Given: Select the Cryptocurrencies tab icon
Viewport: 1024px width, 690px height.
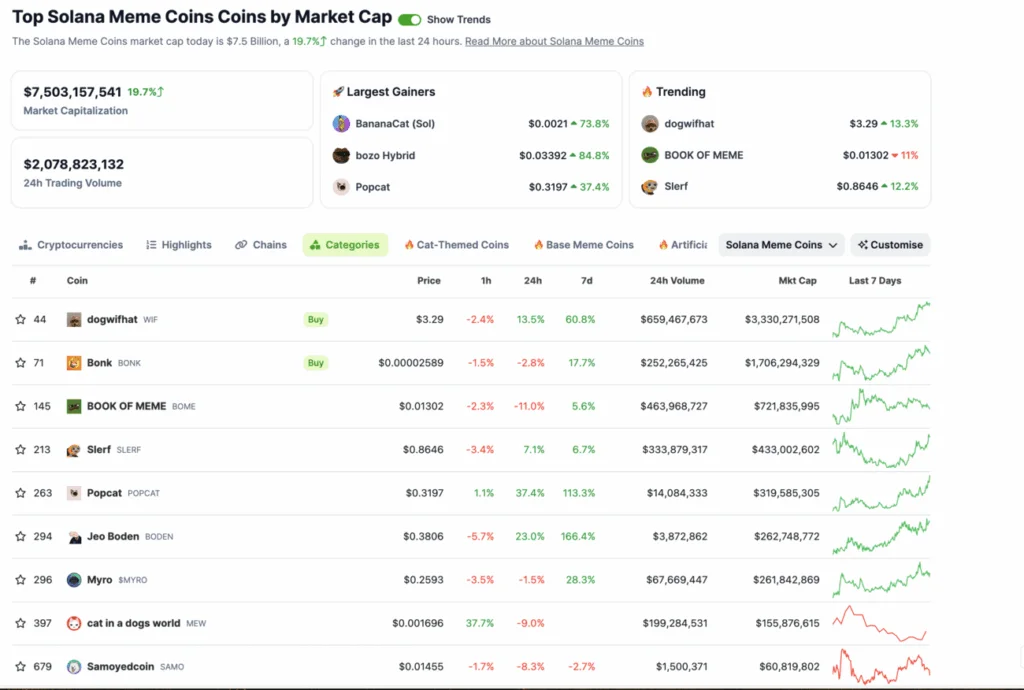Looking at the screenshot, I should coord(24,244).
